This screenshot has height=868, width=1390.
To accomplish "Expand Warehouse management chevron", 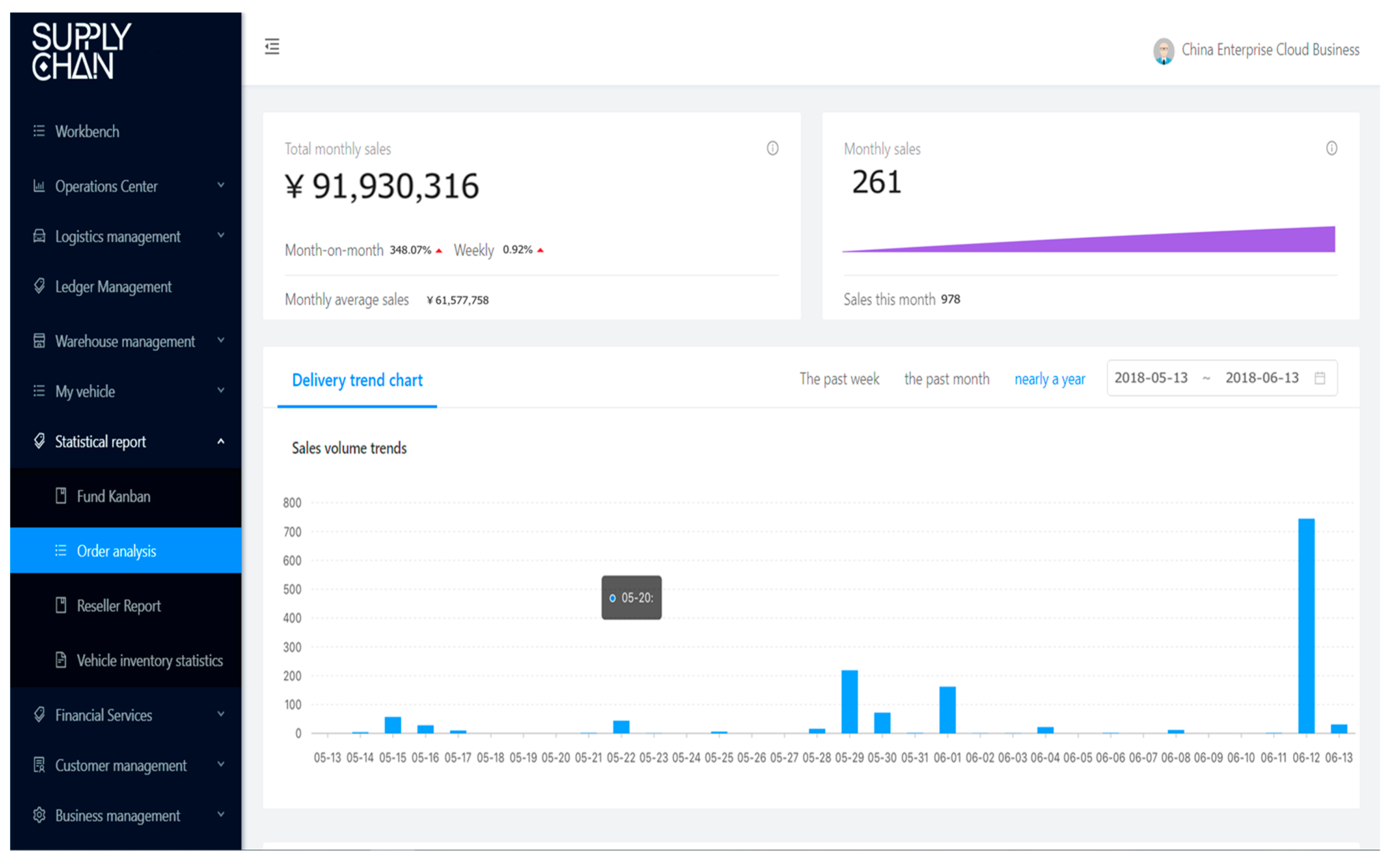I will (220, 340).
